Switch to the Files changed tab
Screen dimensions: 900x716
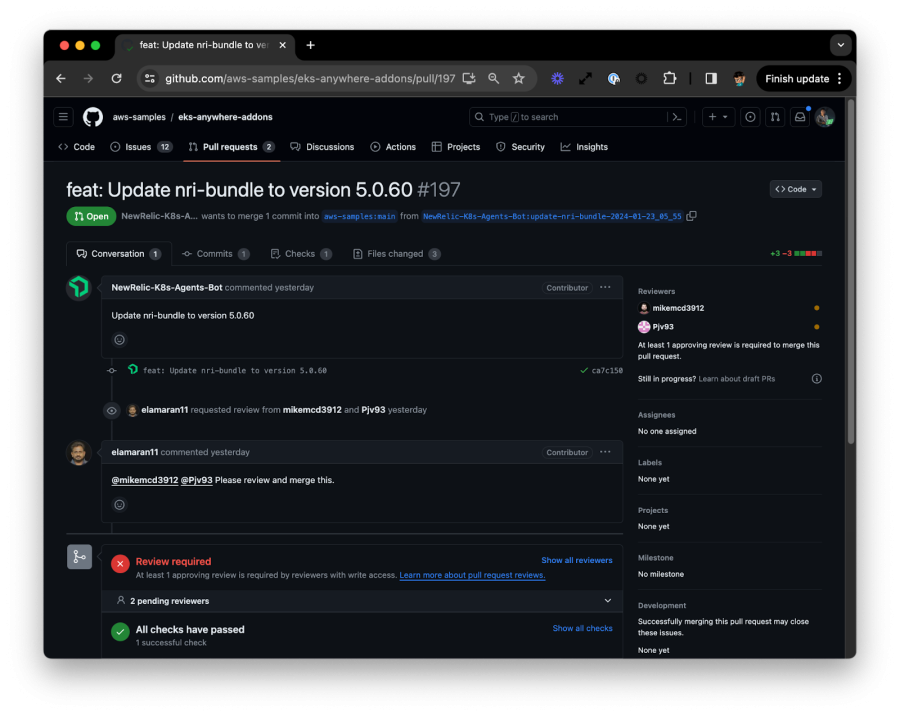coord(397,254)
